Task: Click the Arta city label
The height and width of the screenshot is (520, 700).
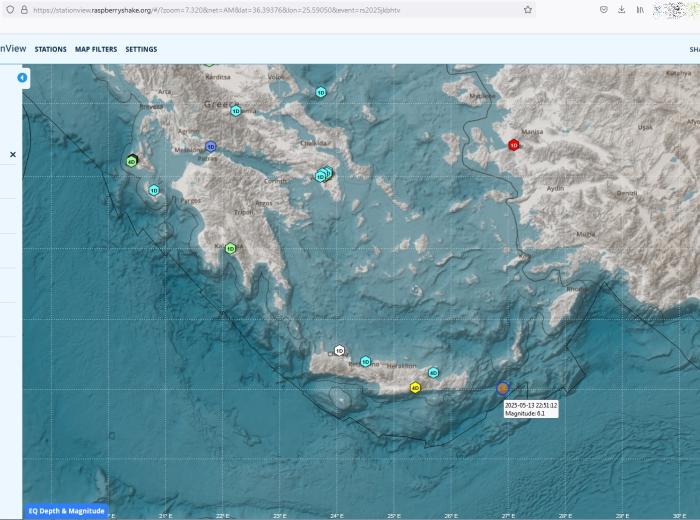Action: pos(164,92)
